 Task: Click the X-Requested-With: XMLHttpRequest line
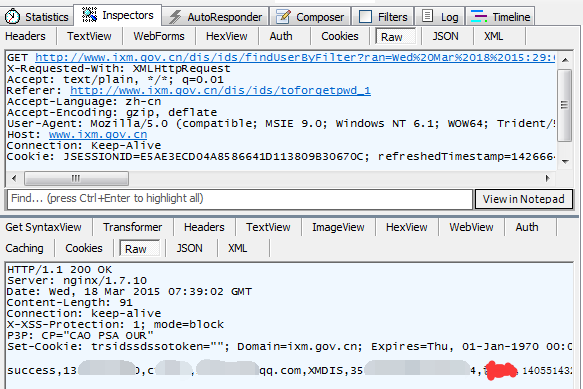119,69
